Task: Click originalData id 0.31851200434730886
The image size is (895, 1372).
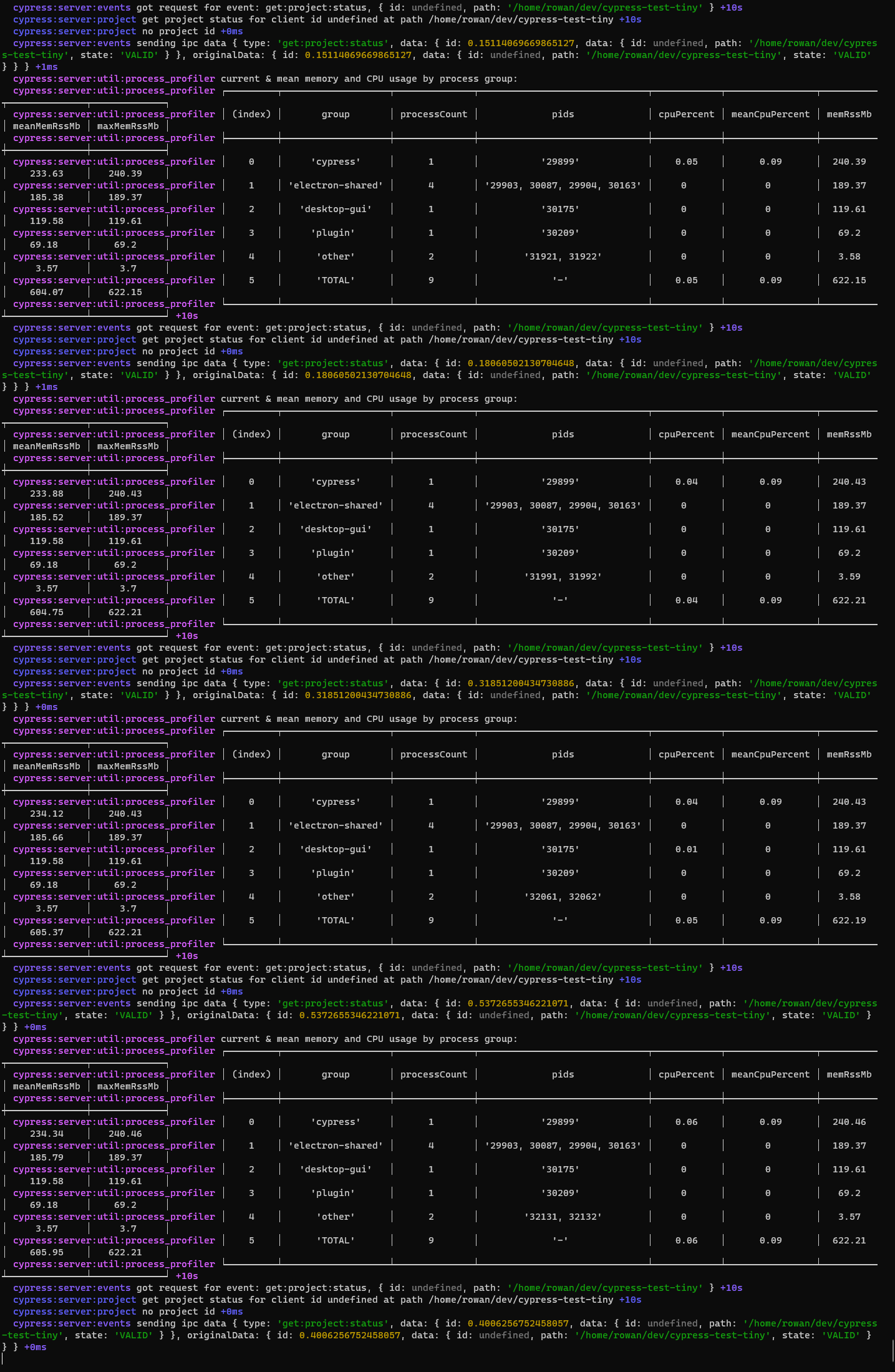Action: [x=358, y=695]
